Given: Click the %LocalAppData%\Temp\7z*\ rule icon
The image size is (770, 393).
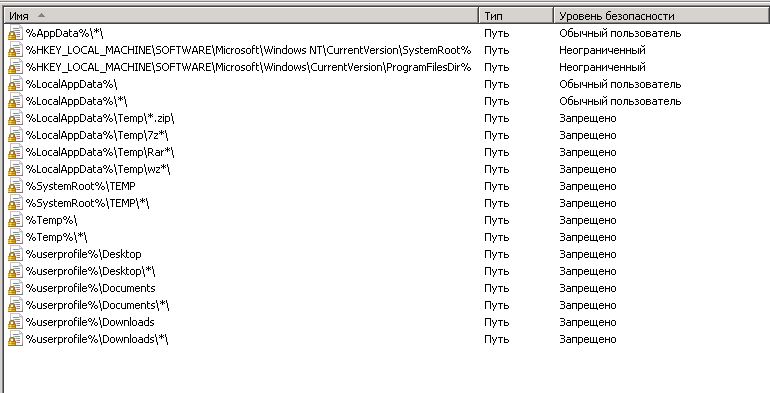Looking at the screenshot, I should pos(15,135).
